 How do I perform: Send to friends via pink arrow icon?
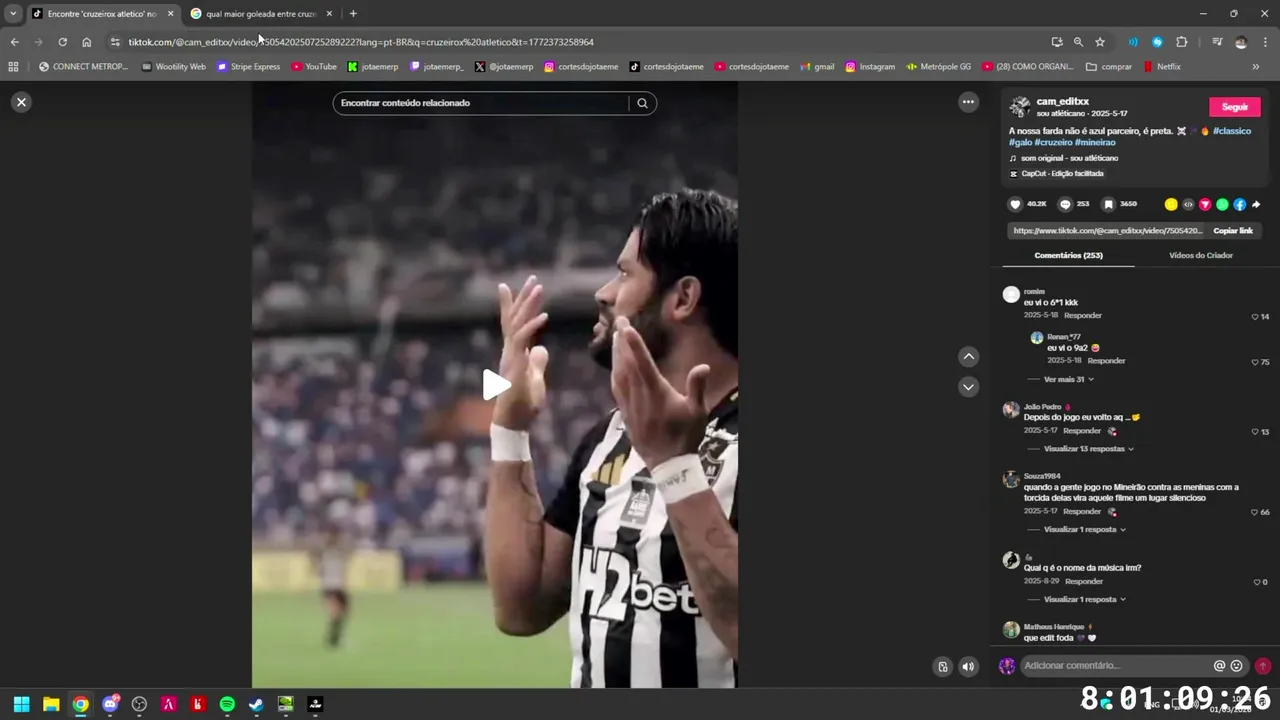click(1205, 204)
